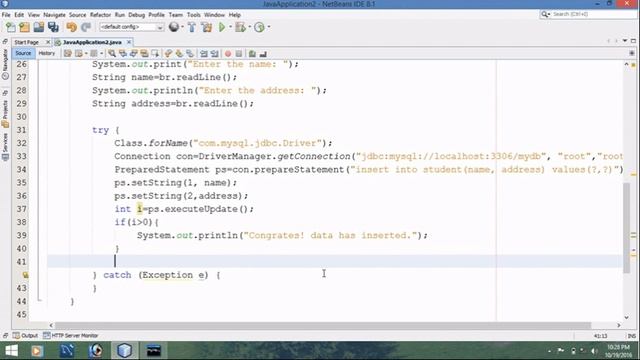Select the JavaApplication2.java tab
Image resolution: width=640 pixels, height=360 pixels.
click(92, 42)
